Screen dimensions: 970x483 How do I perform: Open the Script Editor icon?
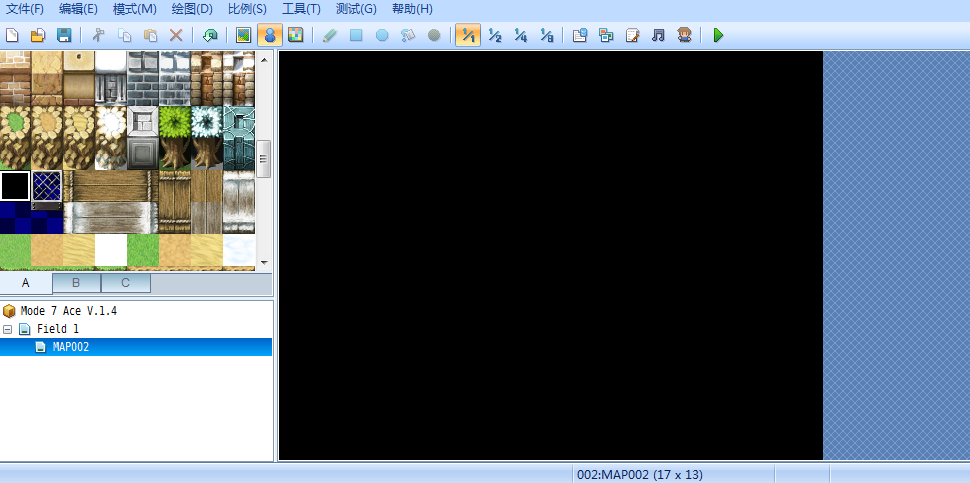click(x=632, y=35)
